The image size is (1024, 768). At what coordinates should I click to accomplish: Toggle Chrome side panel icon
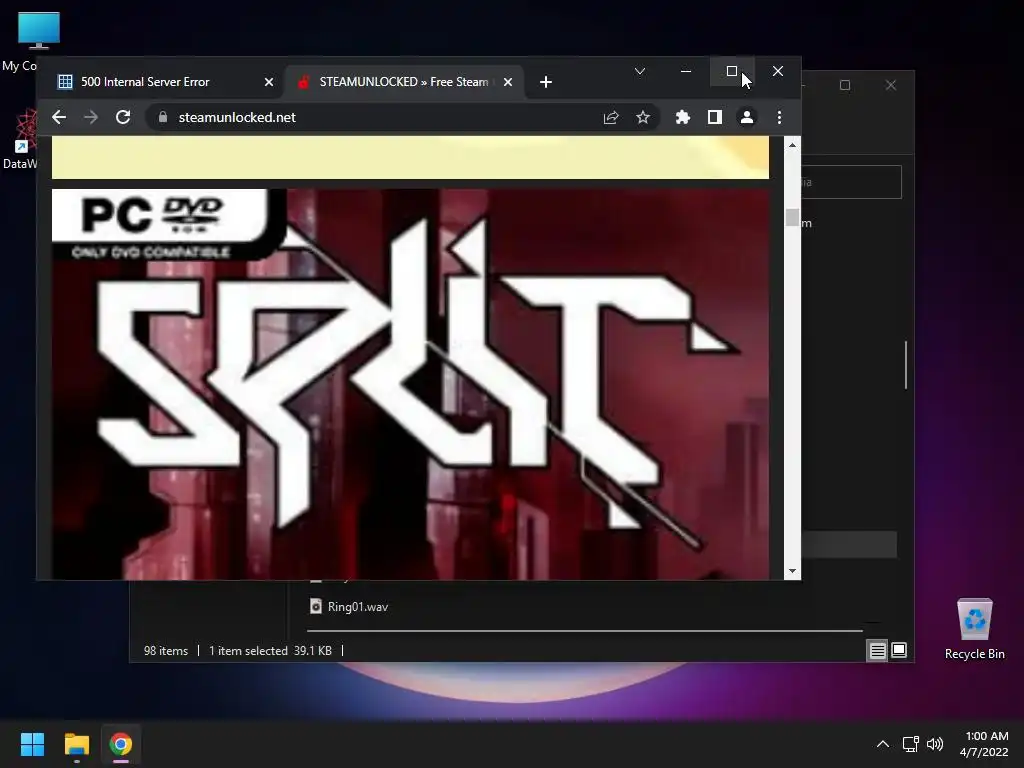[x=714, y=118]
